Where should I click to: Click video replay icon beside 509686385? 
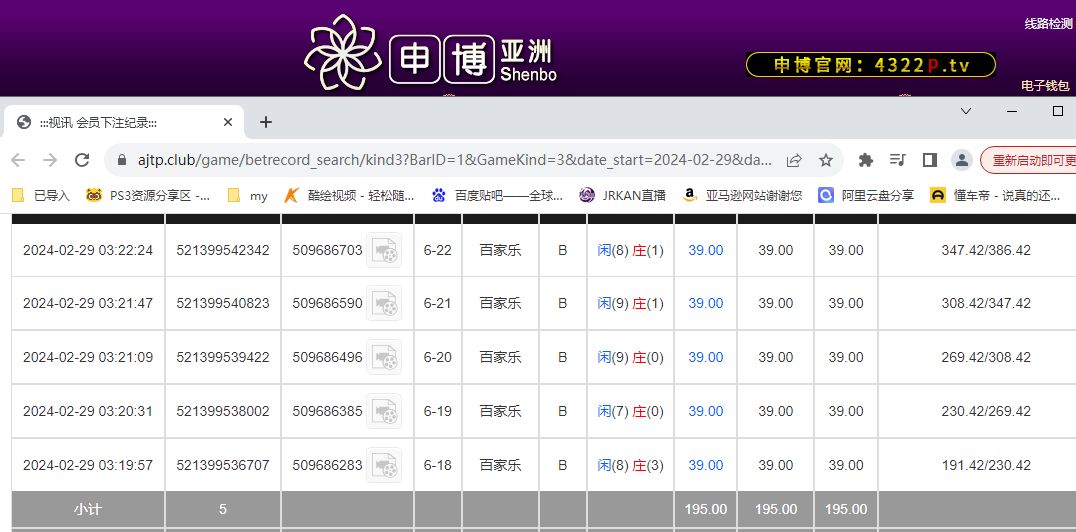(384, 411)
